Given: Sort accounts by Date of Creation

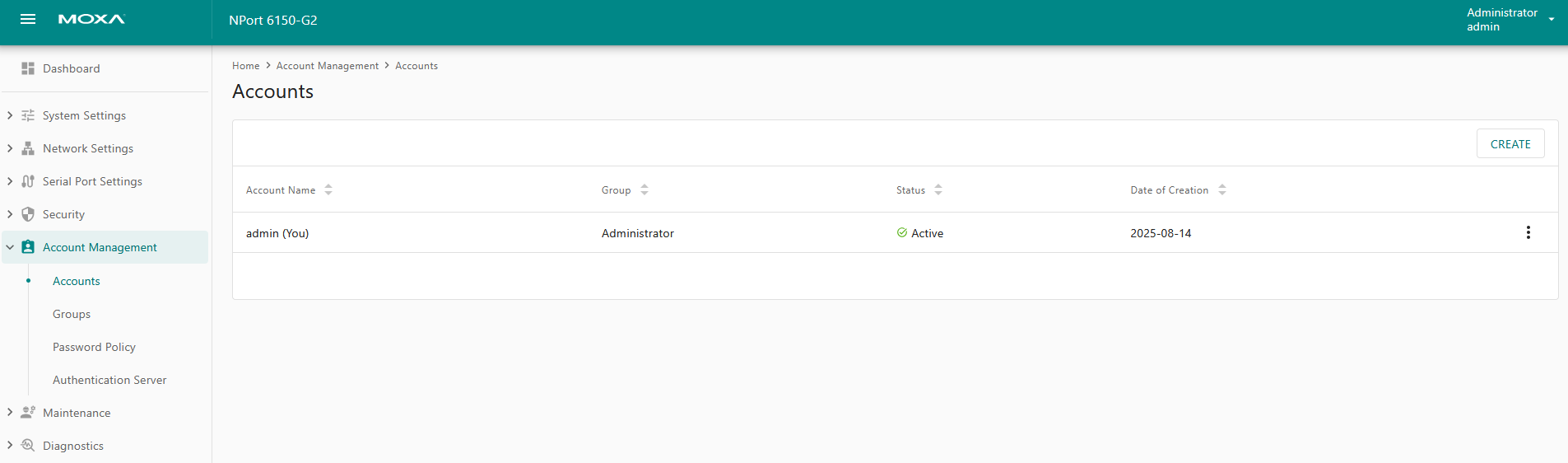Looking at the screenshot, I should [x=1222, y=189].
